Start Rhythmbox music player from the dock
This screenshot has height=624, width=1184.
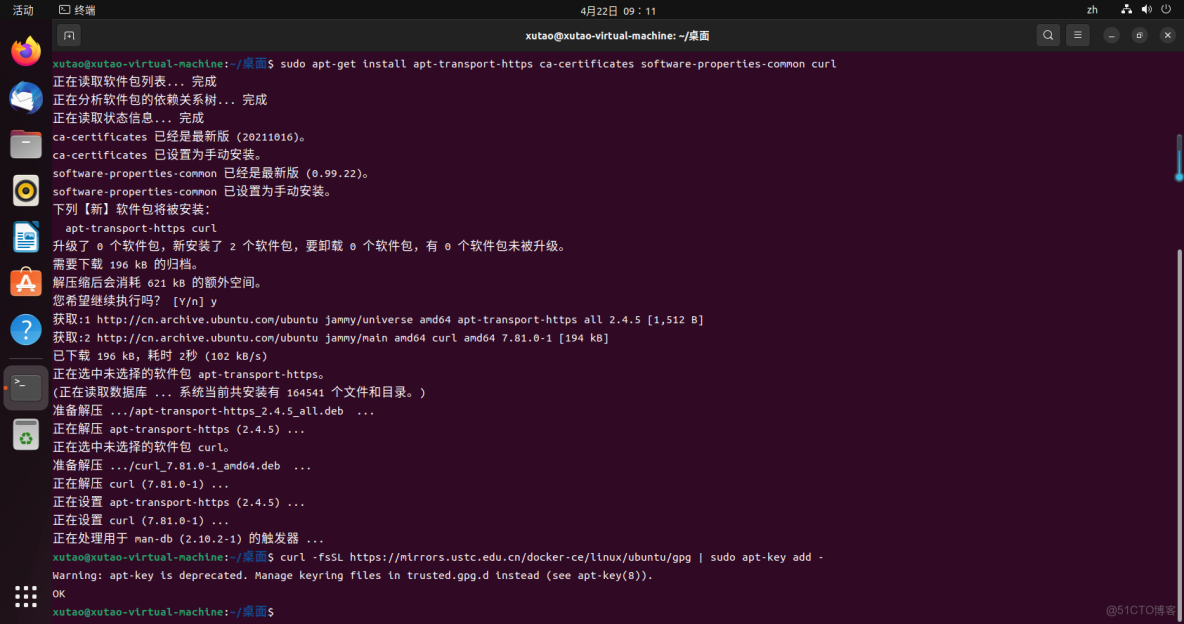point(25,190)
